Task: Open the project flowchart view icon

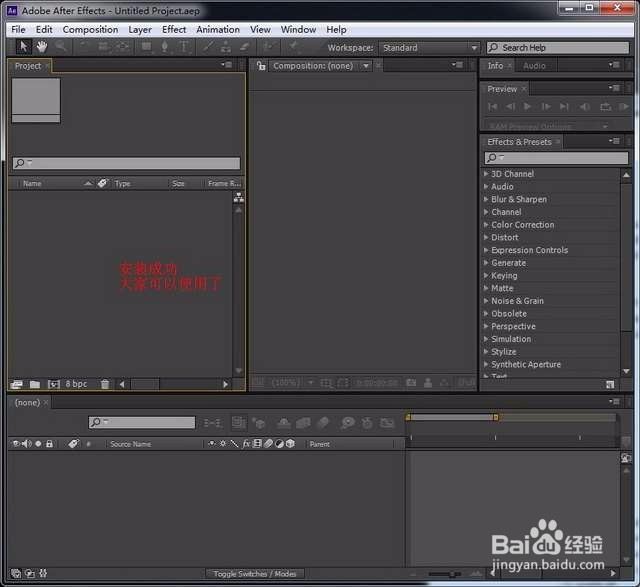Action: click(x=239, y=198)
